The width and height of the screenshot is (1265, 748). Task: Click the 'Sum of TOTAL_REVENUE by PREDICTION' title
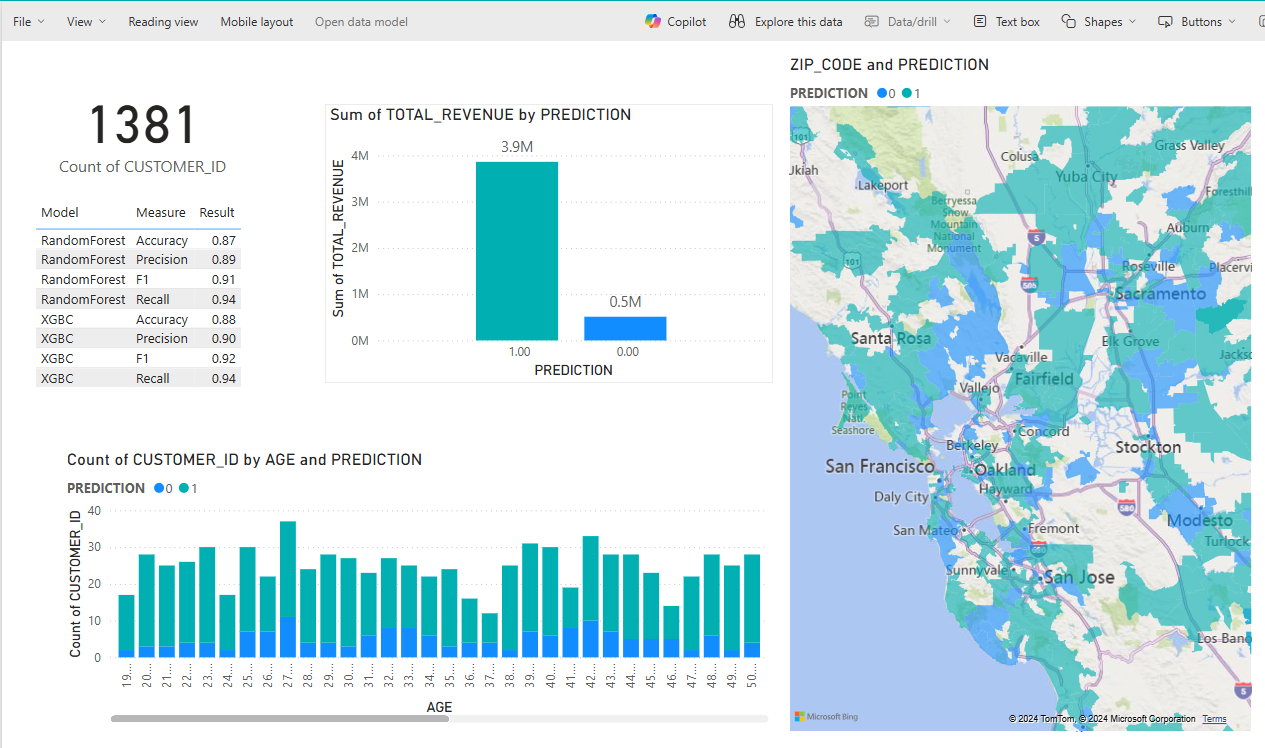480,114
